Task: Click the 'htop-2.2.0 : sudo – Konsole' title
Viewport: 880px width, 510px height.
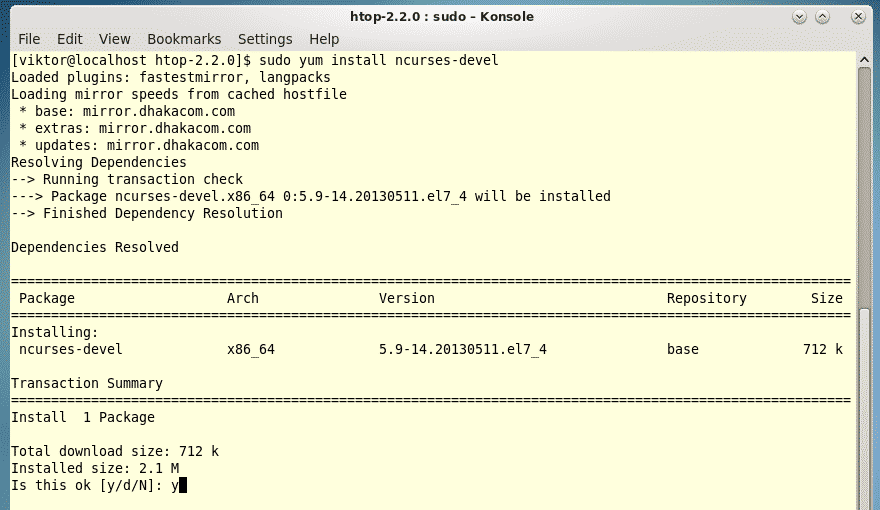Action: (442, 17)
